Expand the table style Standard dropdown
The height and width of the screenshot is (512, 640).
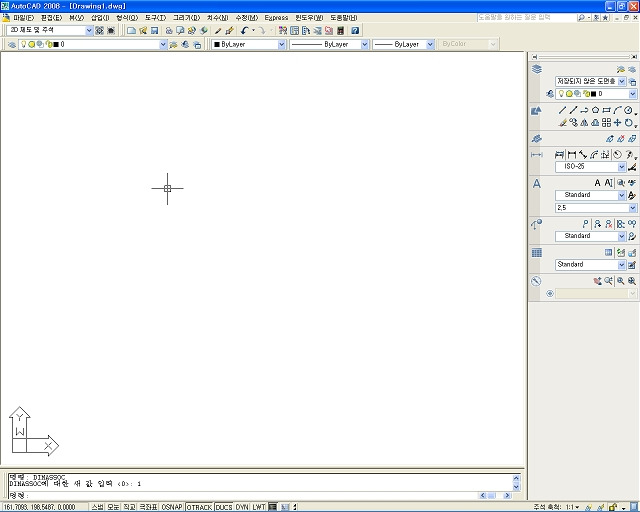click(621, 265)
